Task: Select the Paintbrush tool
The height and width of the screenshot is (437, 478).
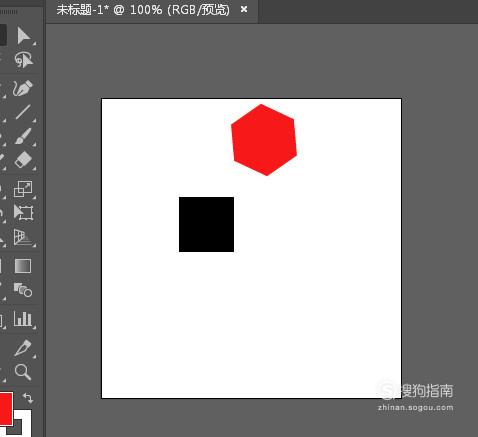Action: [23, 136]
